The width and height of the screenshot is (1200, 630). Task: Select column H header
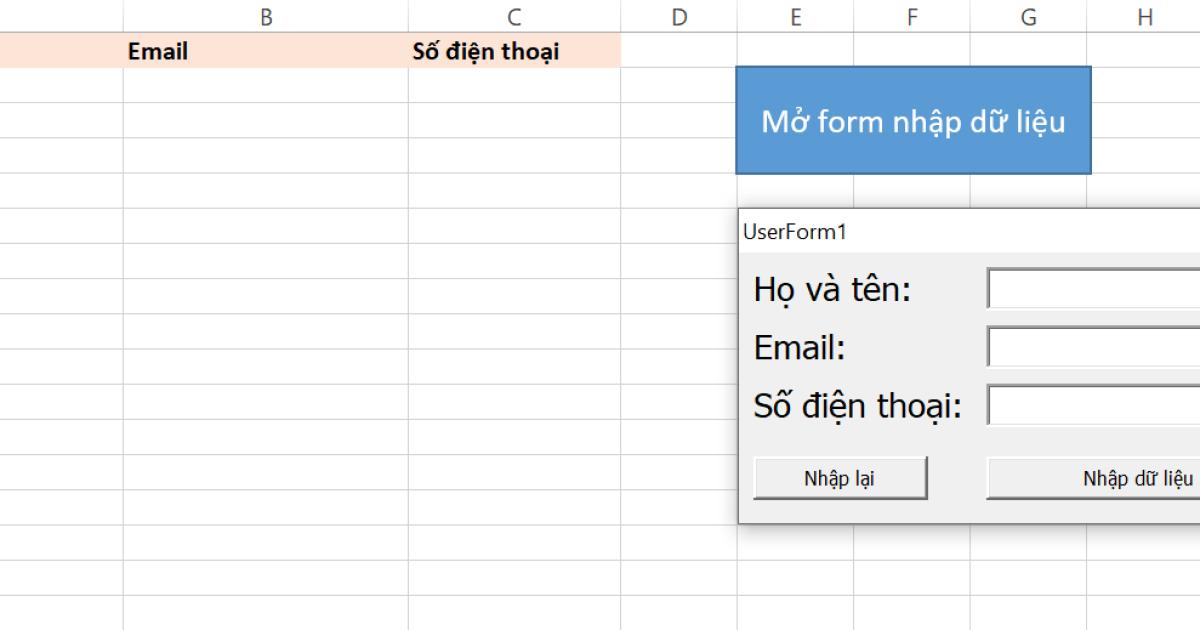(1143, 16)
